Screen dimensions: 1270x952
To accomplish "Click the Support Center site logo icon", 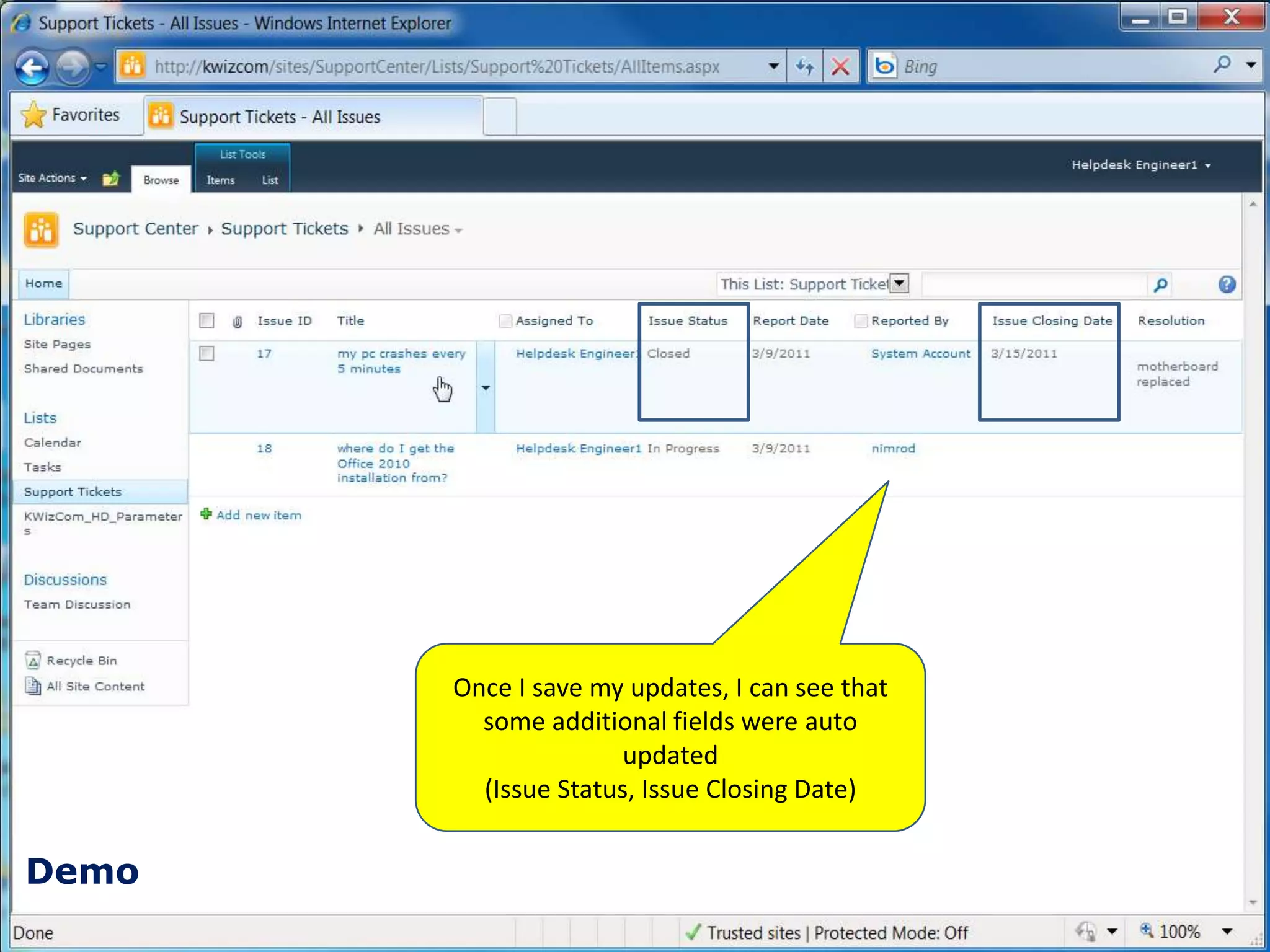I will coord(41,229).
